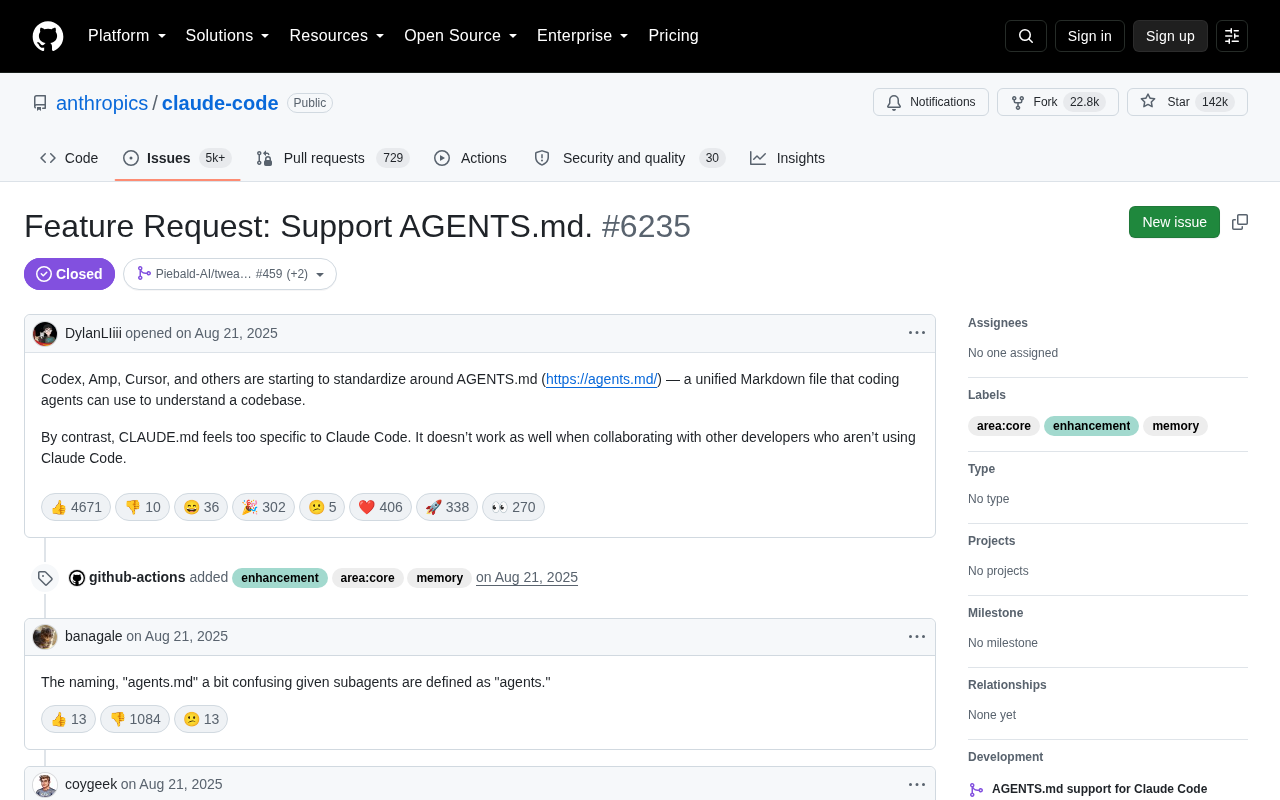
Task: Open the anthropics organization link
Action: [x=102, y=103]
